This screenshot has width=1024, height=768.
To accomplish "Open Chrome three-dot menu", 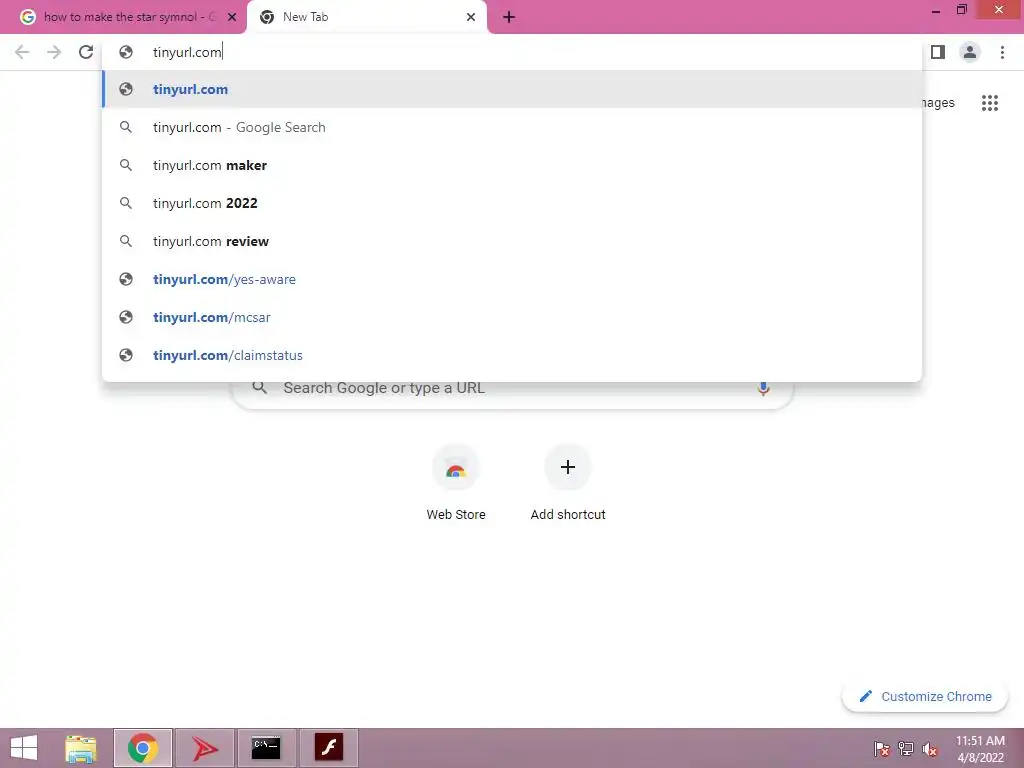I will tap(1002, 52).
